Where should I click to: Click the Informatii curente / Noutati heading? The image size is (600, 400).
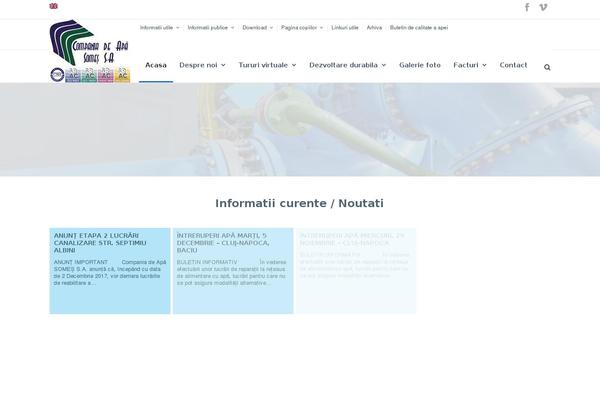(x=299, y=203)
